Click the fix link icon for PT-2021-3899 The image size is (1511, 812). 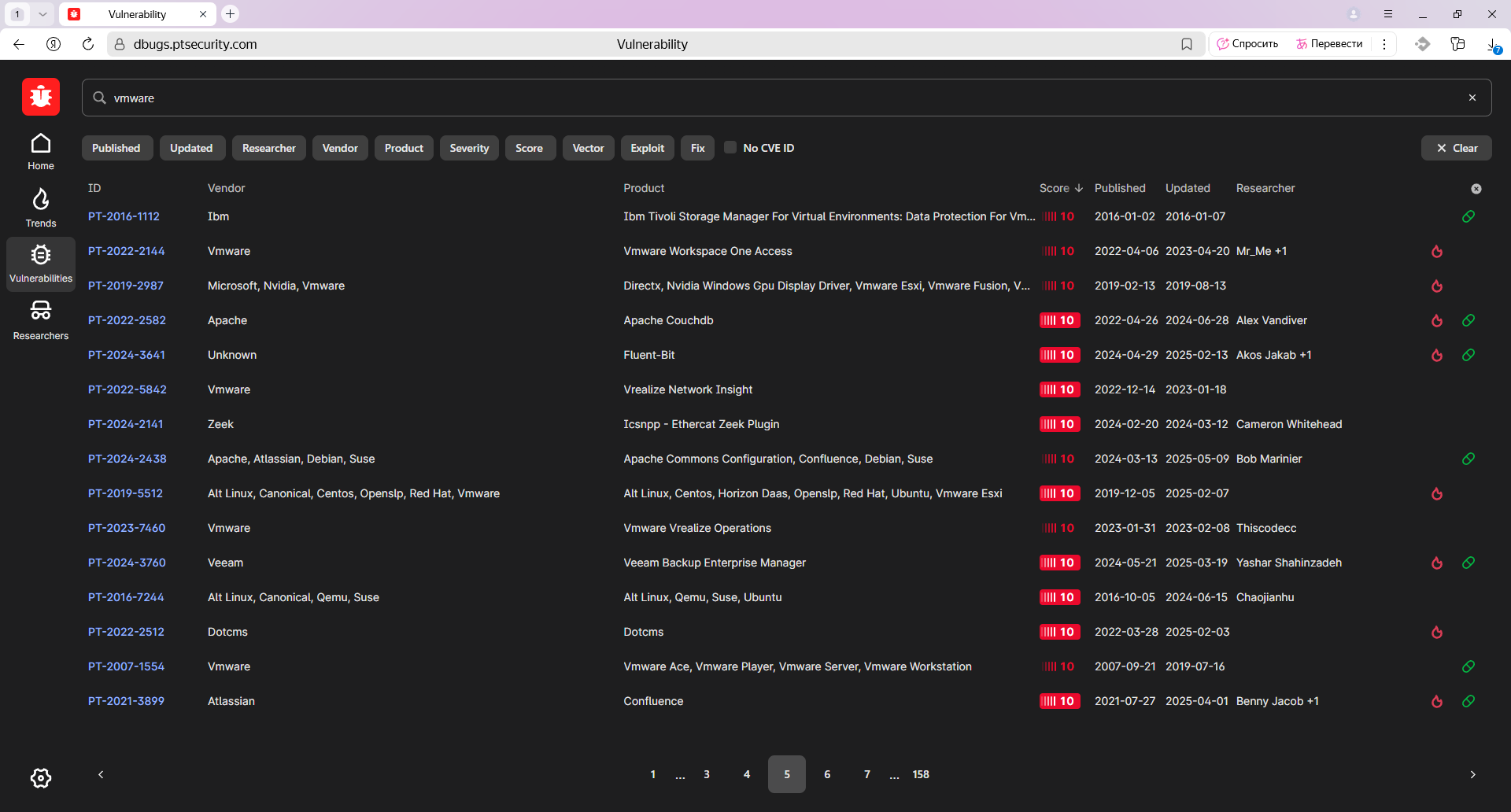pos(1469,701)
